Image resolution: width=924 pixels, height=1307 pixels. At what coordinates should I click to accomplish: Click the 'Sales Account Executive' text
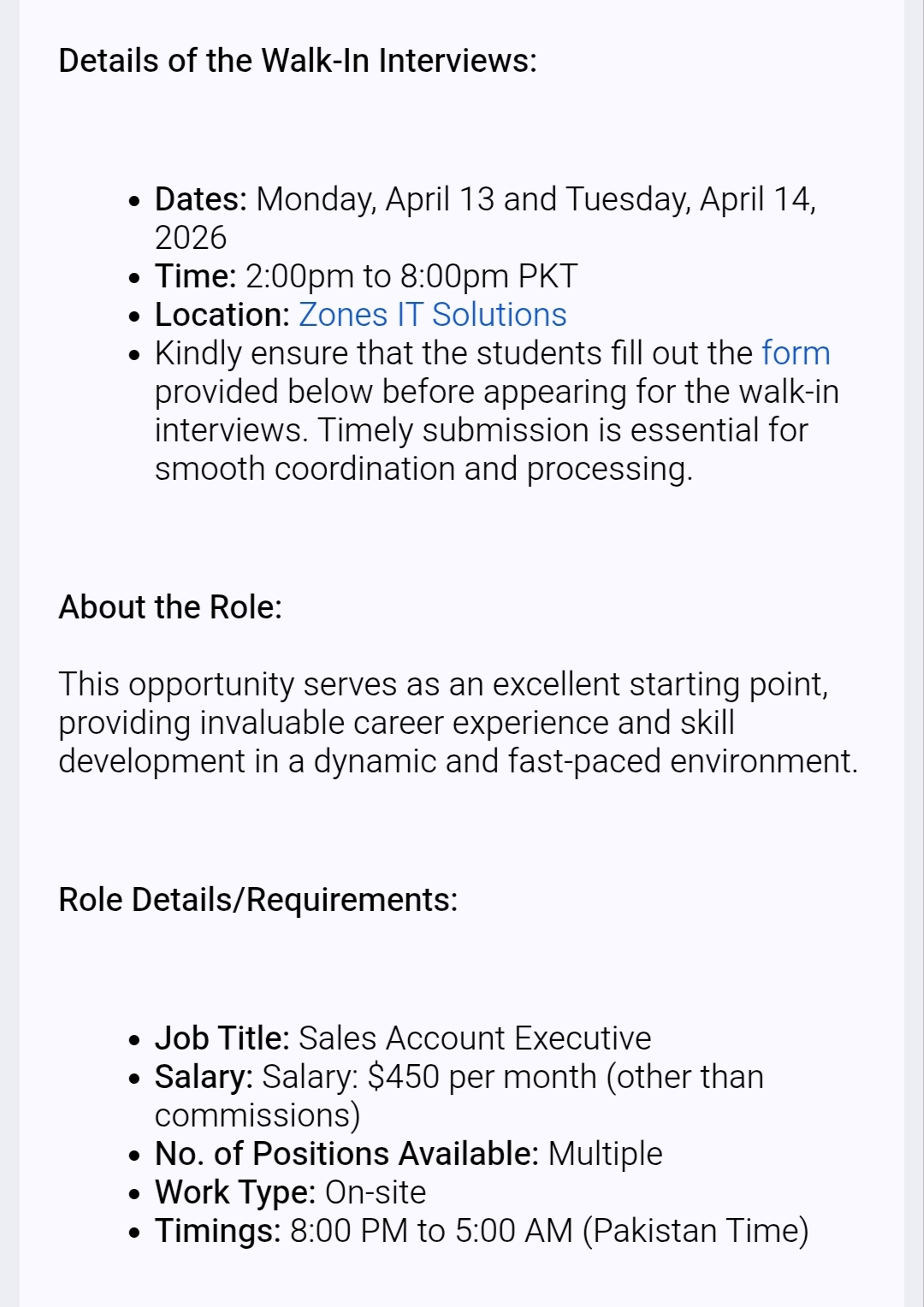[x=475, y=1038]
